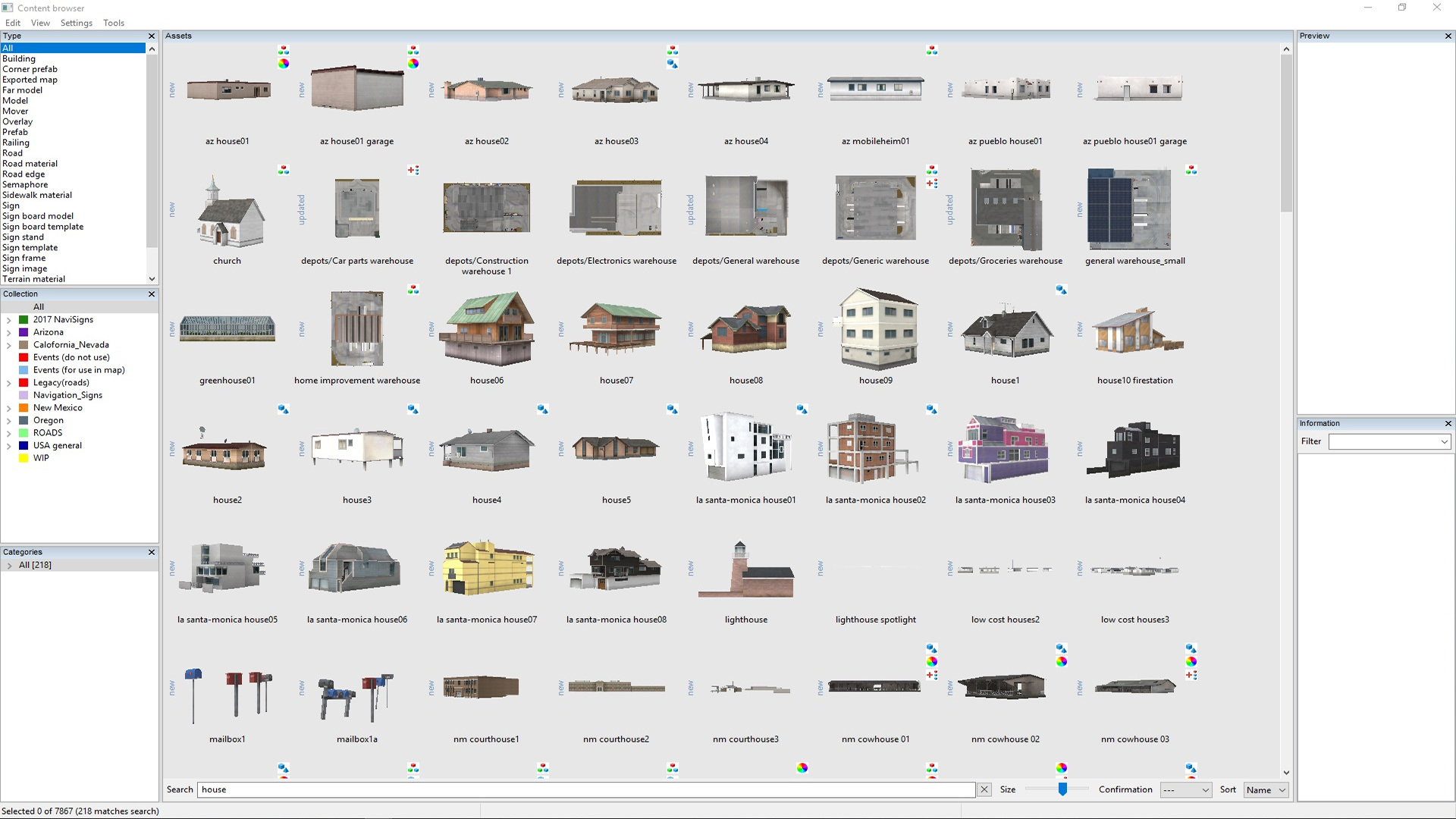Click the blue shapes icon on house2

[284, 409]
